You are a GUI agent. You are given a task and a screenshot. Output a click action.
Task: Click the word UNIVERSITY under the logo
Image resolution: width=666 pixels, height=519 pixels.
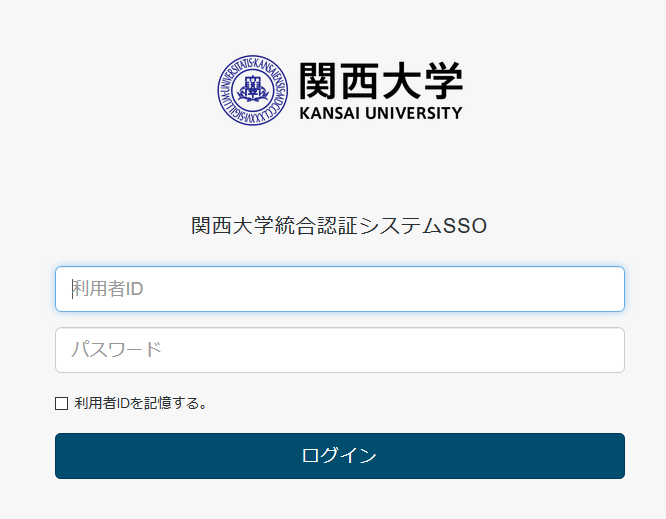415,113
